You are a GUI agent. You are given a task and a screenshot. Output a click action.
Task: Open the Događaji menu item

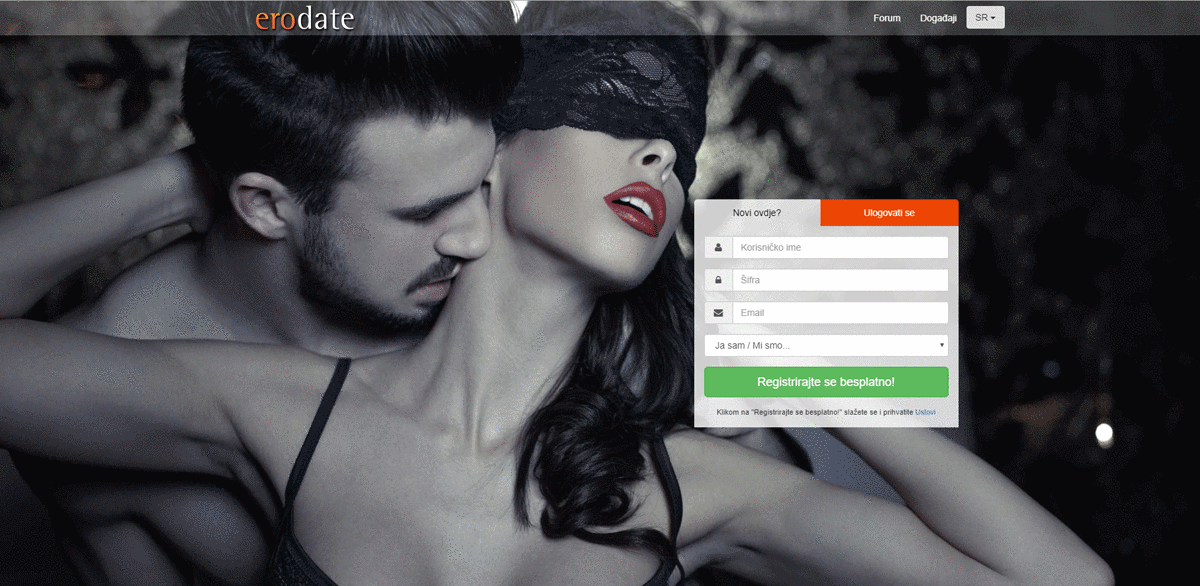point(938,17)
